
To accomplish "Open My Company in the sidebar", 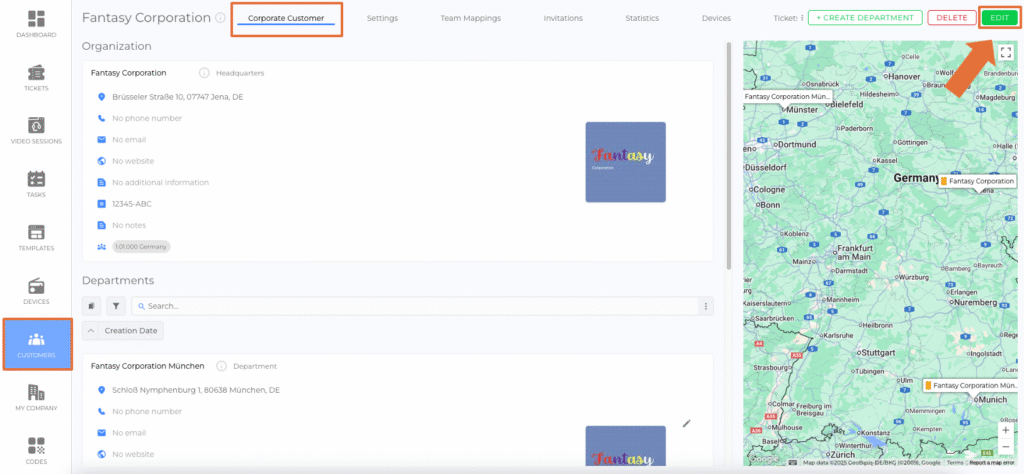I will click(36, 398).
